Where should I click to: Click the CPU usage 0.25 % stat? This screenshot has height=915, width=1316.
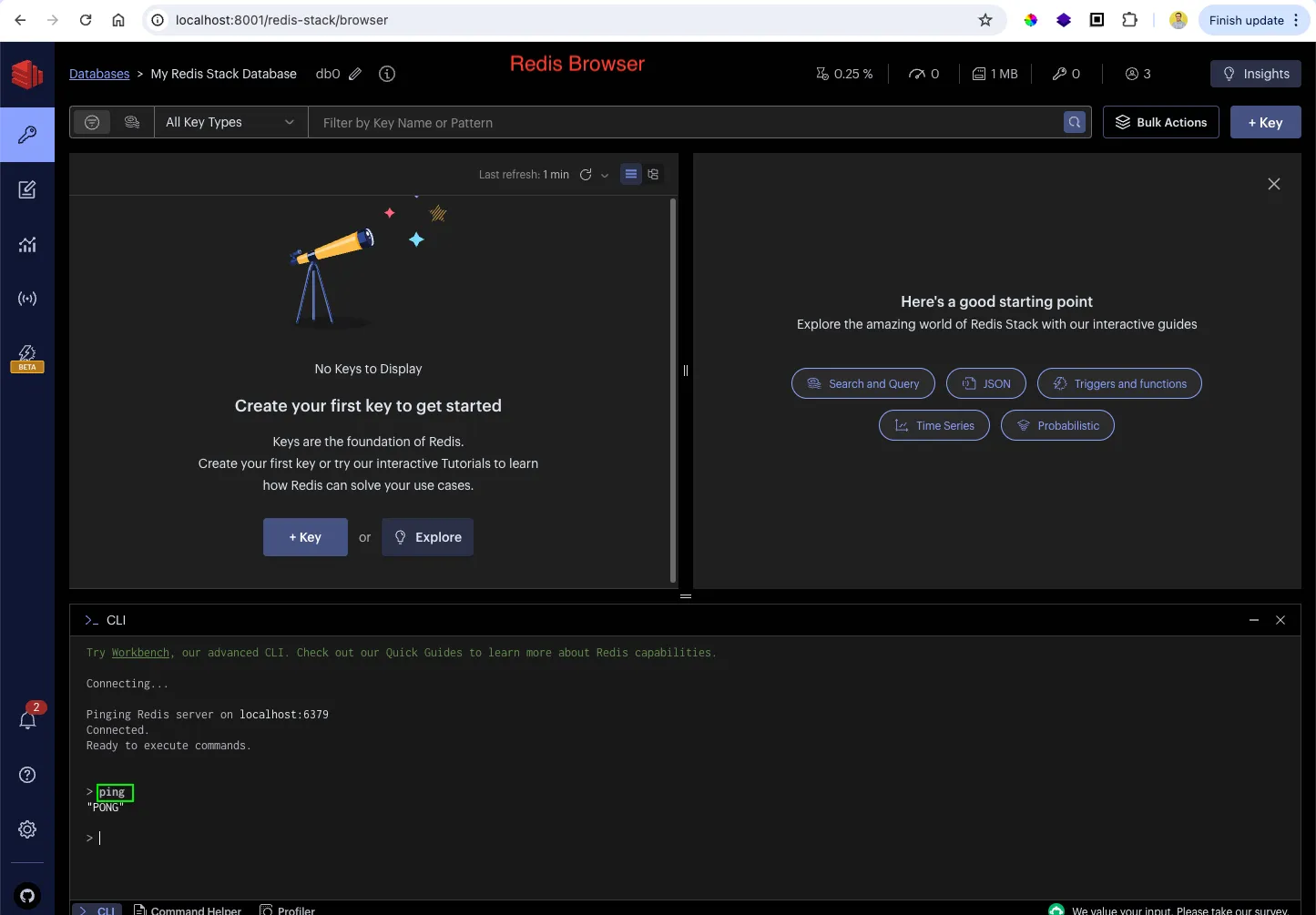coord(844,74)
